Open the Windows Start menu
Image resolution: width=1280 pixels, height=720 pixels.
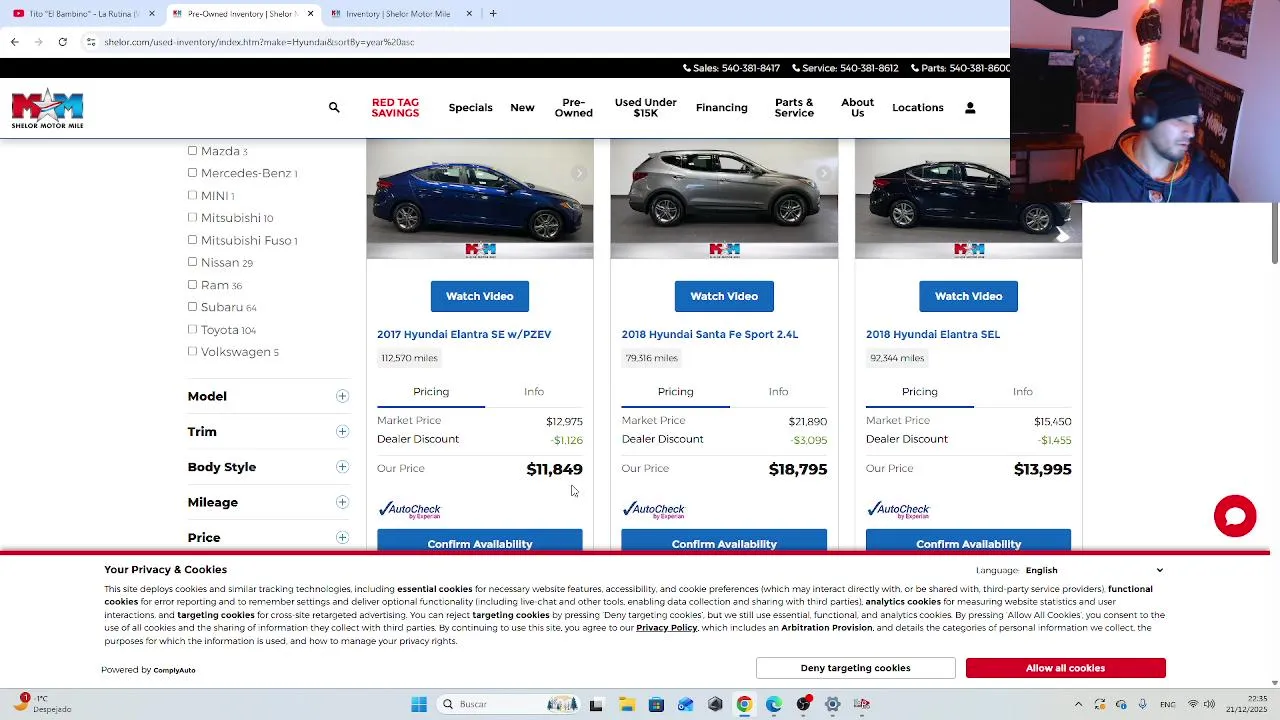(x=419, y=704)
